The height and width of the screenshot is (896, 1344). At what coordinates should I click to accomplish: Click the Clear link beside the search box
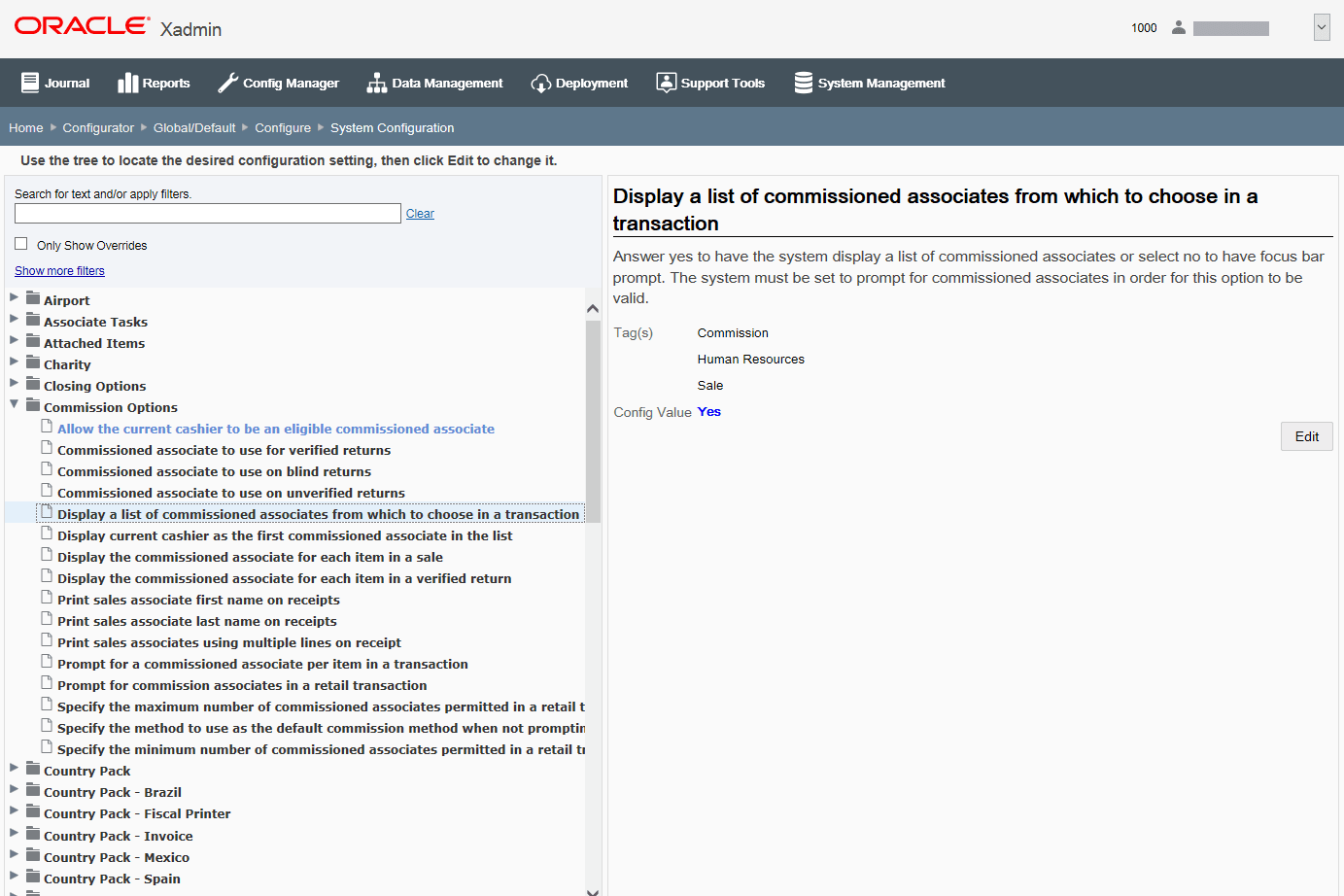(420, 213)
